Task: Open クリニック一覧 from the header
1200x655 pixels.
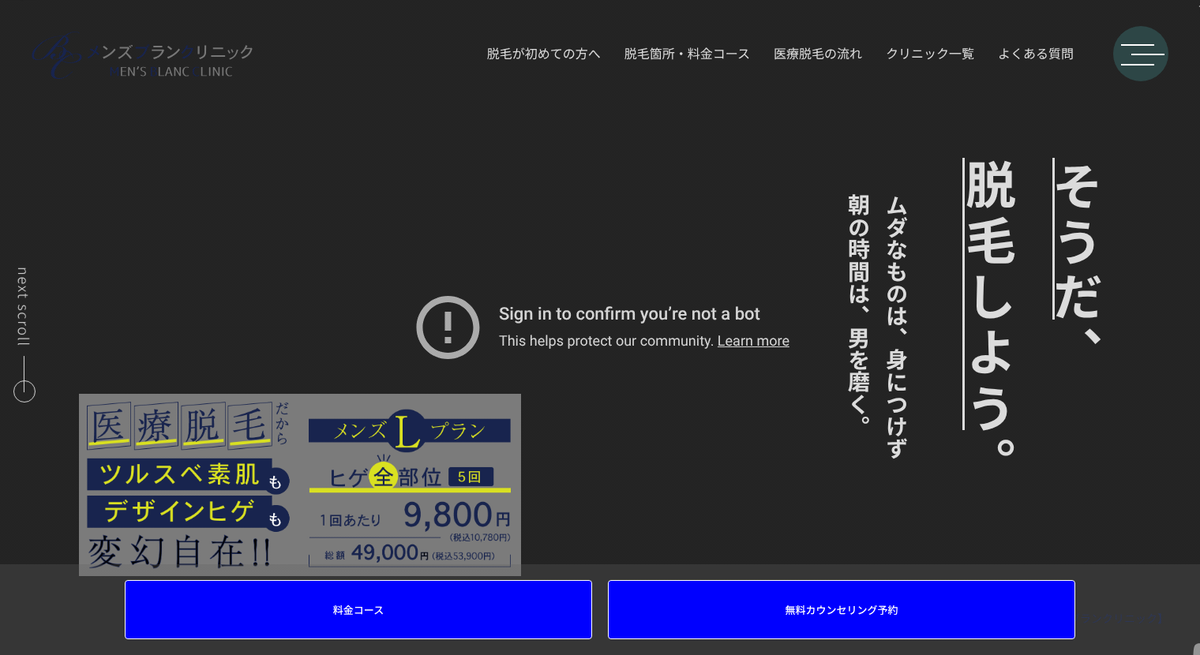Action: click(929, 54)
